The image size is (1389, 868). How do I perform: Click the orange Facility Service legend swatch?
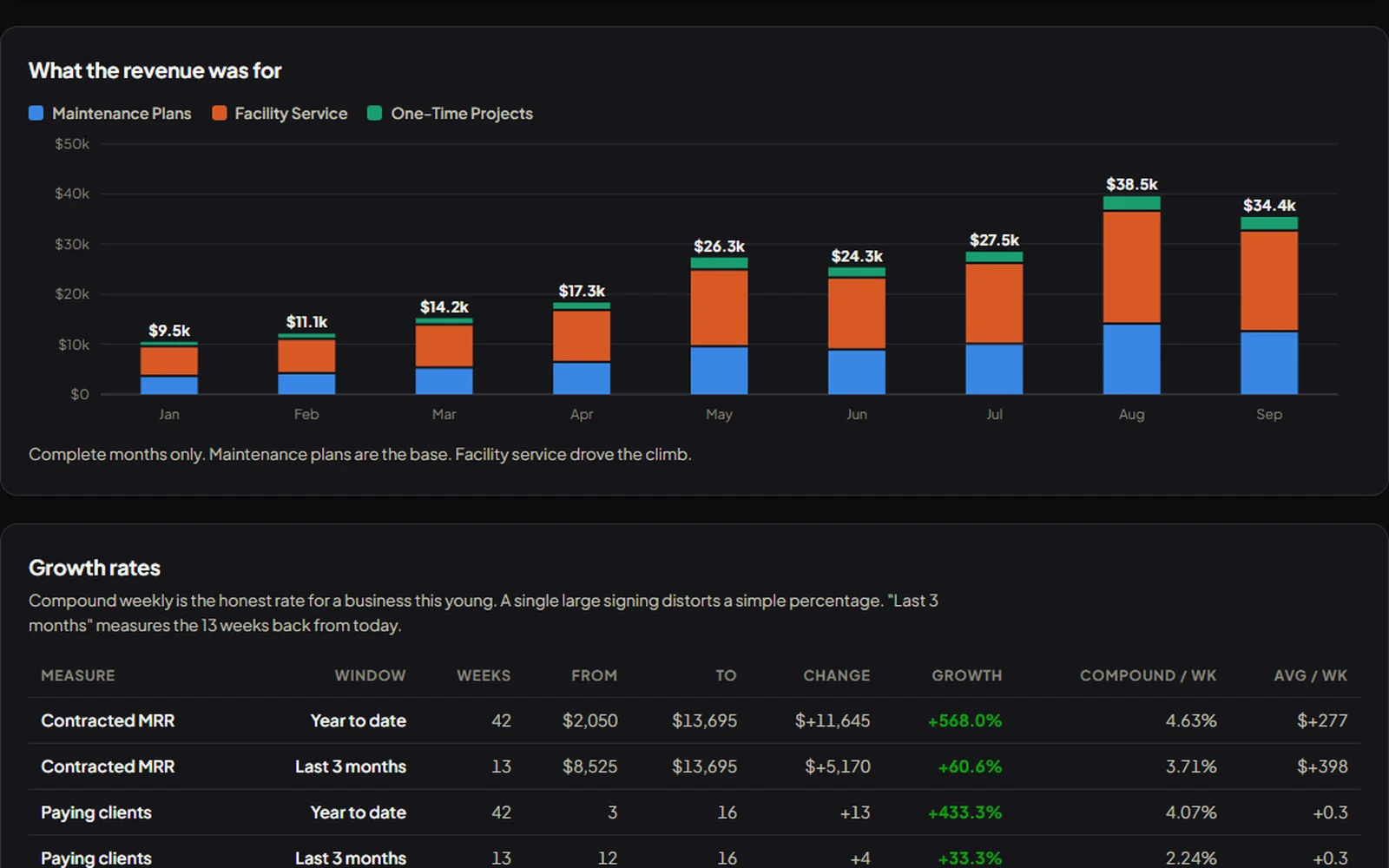pyautogui.click(x=220, y=113)
